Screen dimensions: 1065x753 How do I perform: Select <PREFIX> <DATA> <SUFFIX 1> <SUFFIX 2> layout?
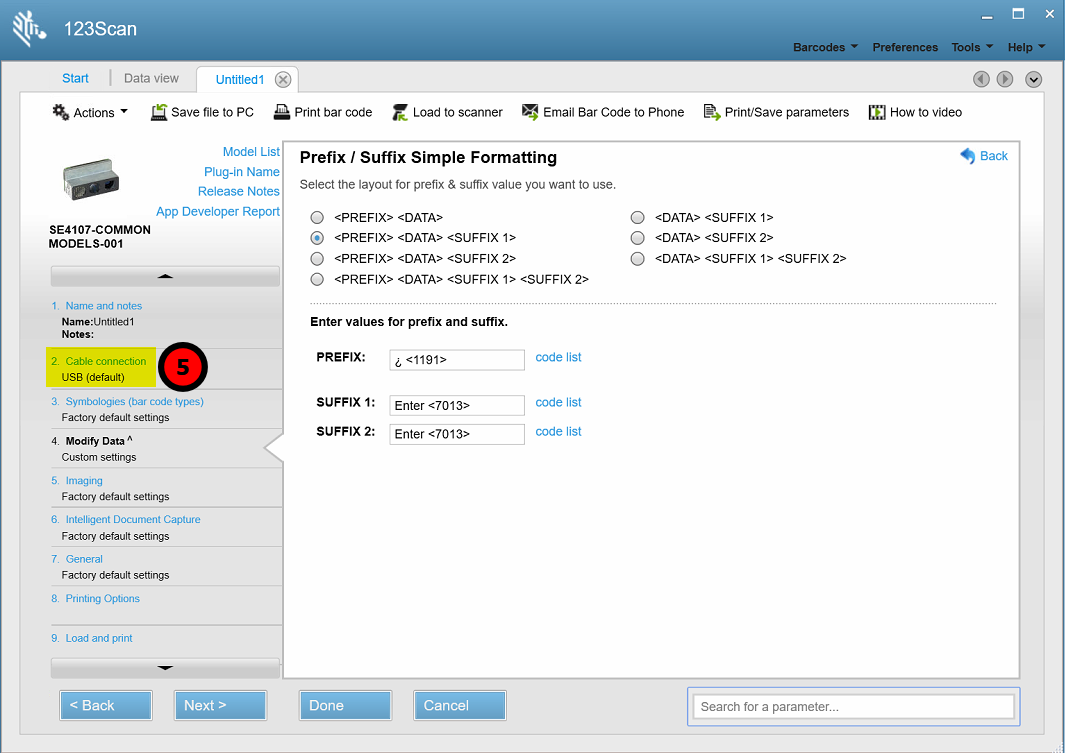317,279
